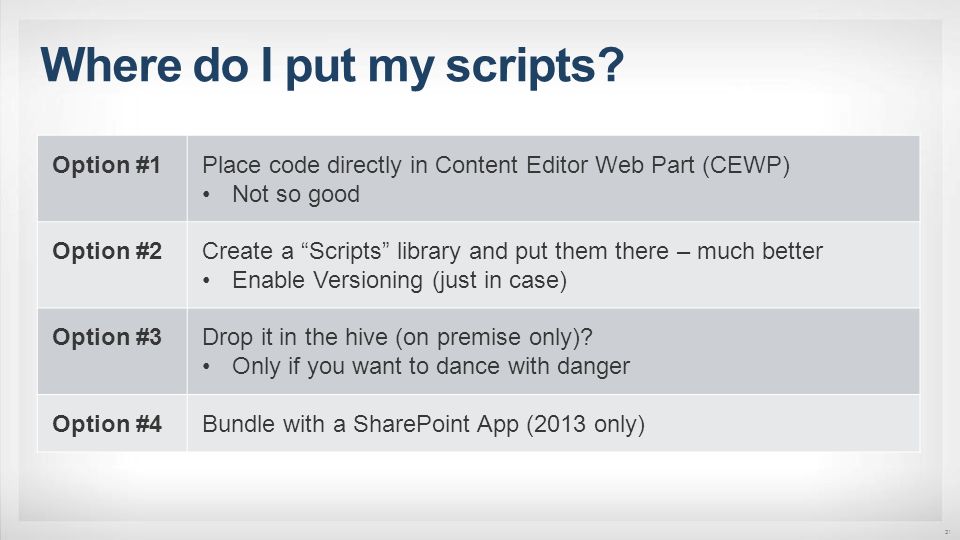Click the small slide number in the corner

[947, 532]
